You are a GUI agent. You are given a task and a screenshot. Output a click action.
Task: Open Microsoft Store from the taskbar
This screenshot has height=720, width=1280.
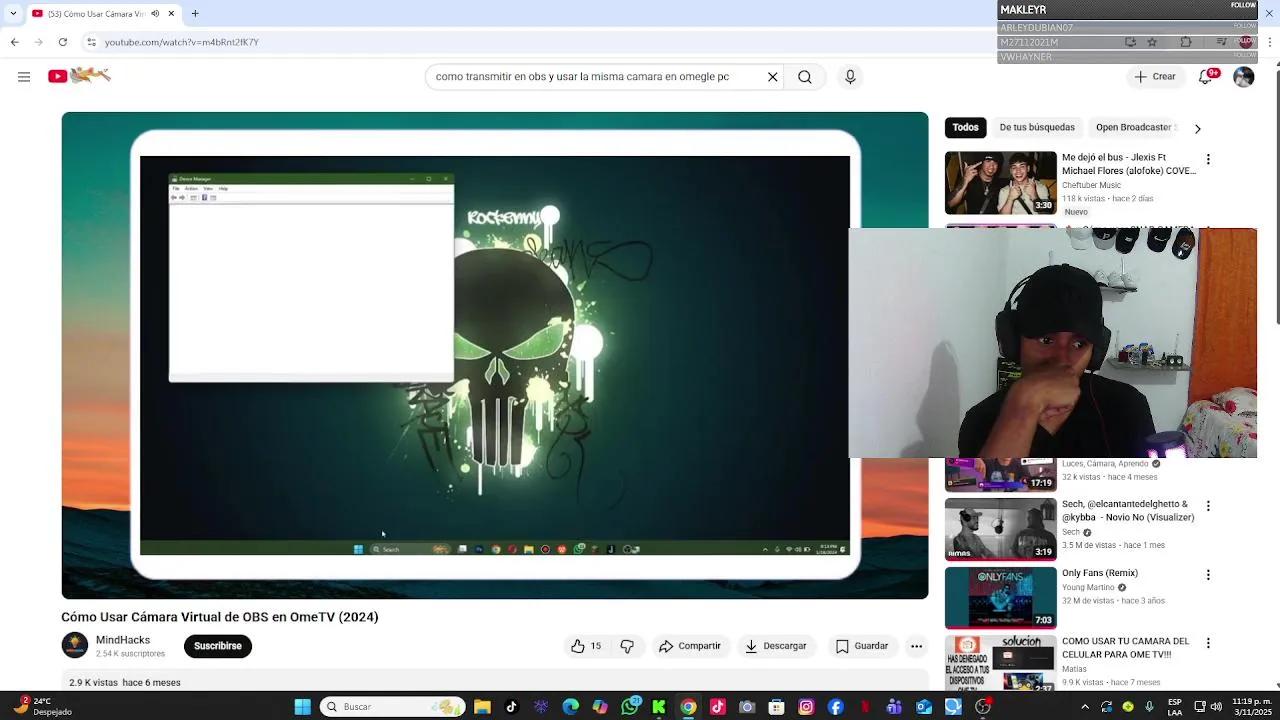(x=777, y=707)
